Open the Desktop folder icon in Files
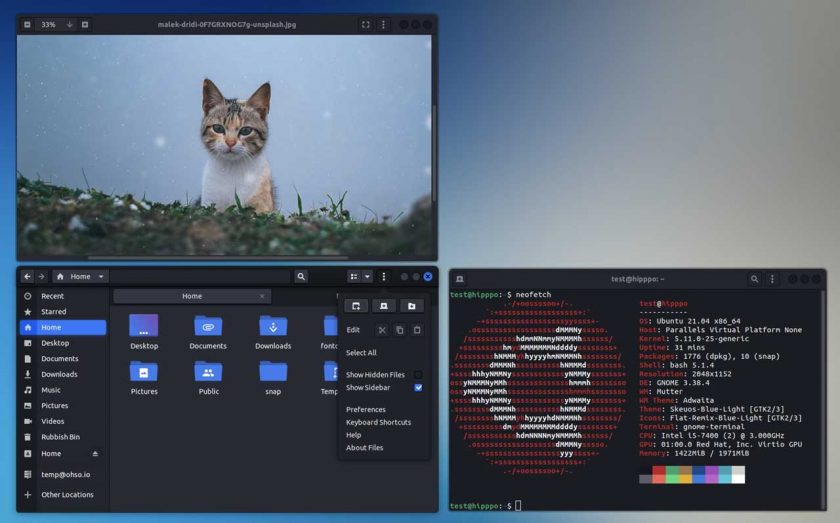Screen dimensions: 840x523 pos(144,326)
